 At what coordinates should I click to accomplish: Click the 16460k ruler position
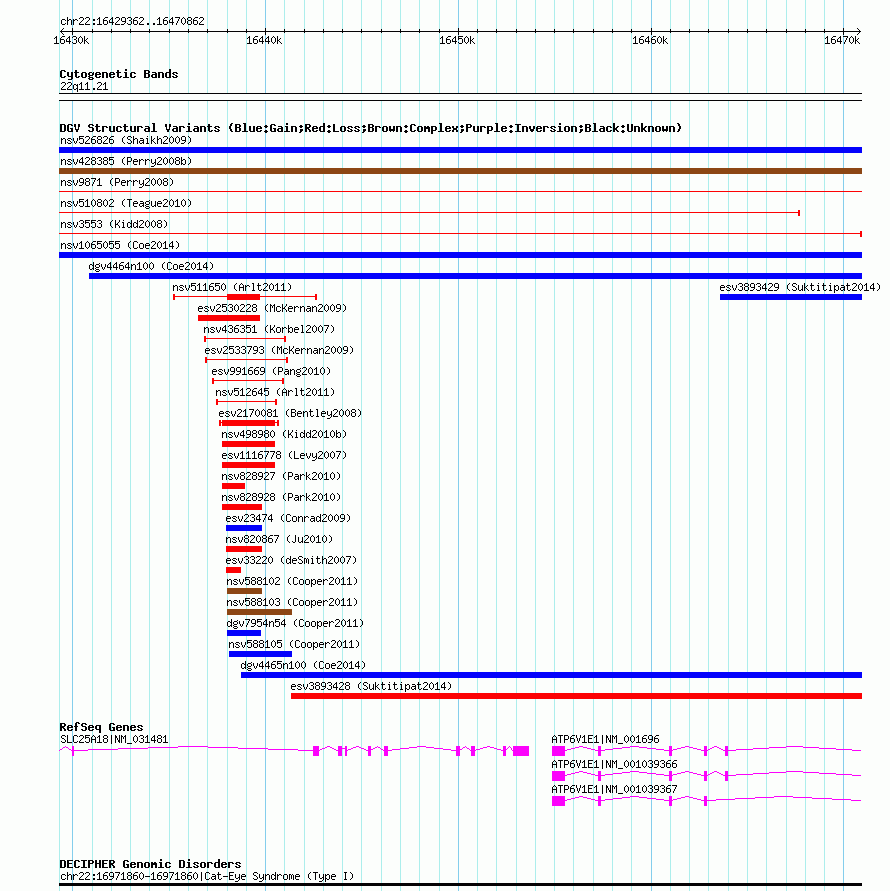pos(650,41)
